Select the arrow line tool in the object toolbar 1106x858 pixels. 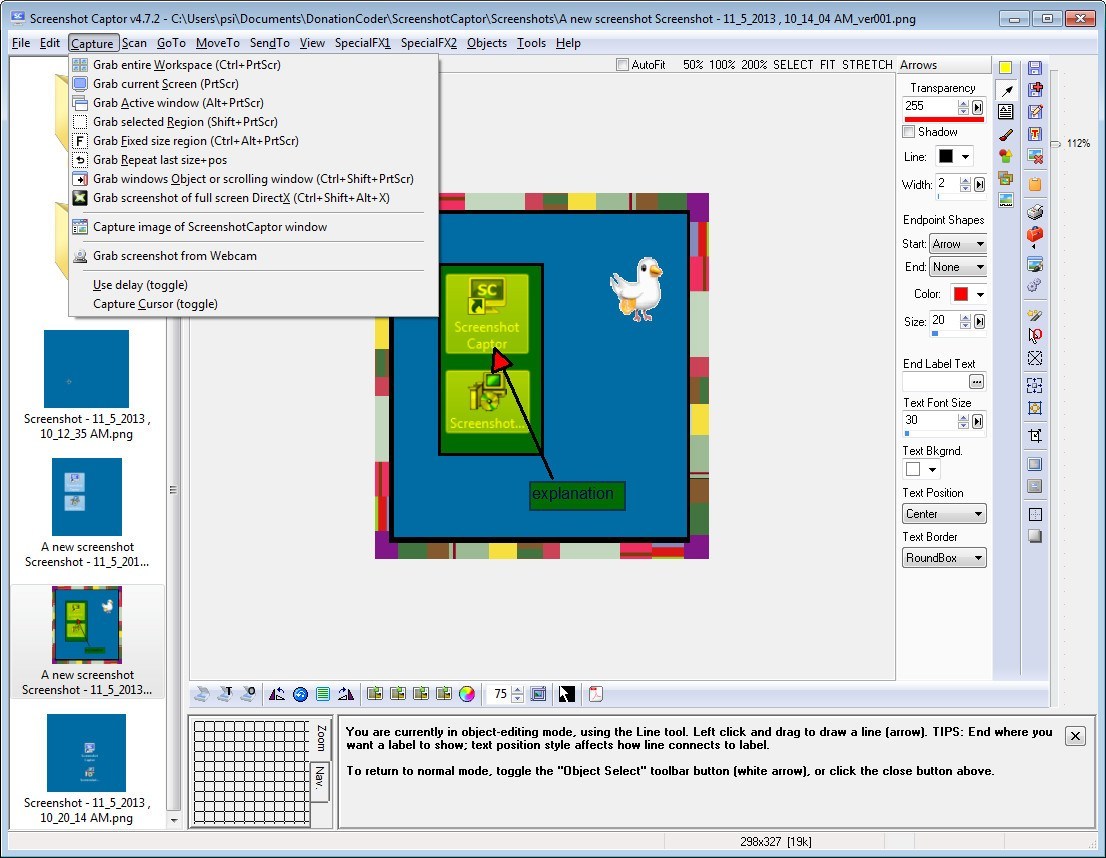click(1006, 90)
